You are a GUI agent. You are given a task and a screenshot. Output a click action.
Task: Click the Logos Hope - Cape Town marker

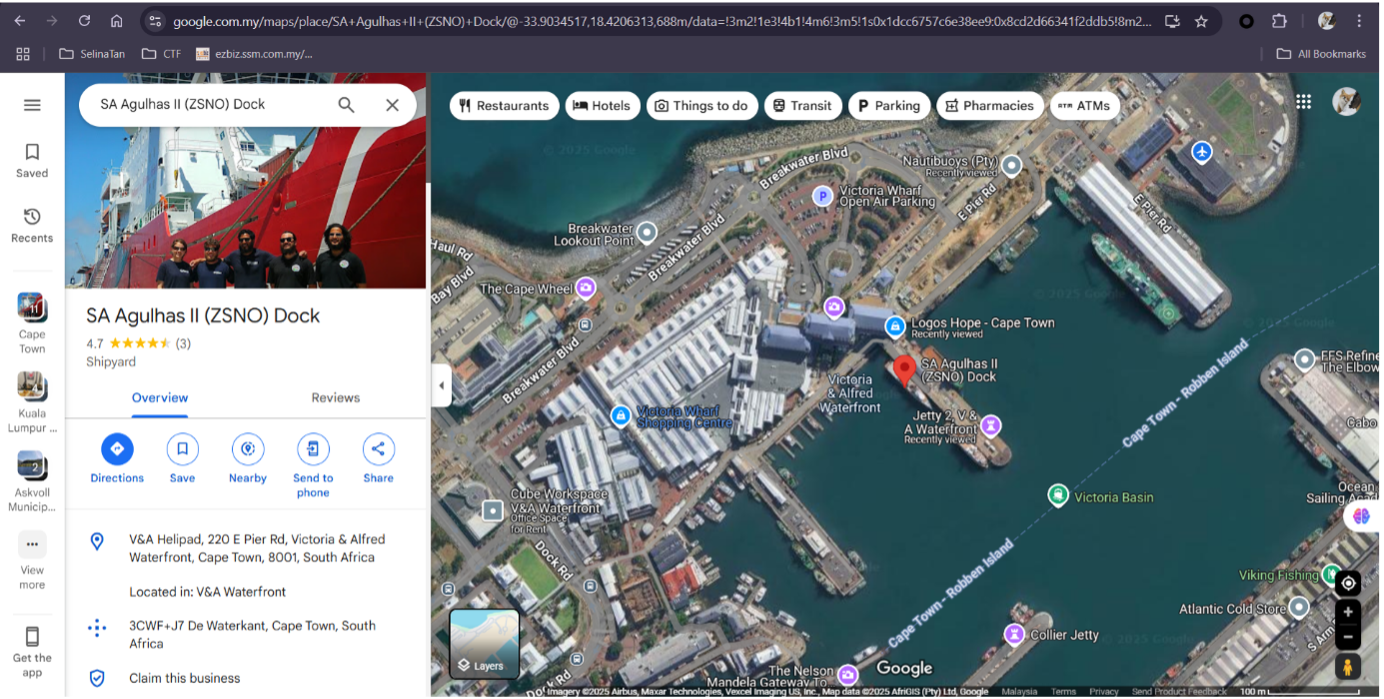[895, 326]
